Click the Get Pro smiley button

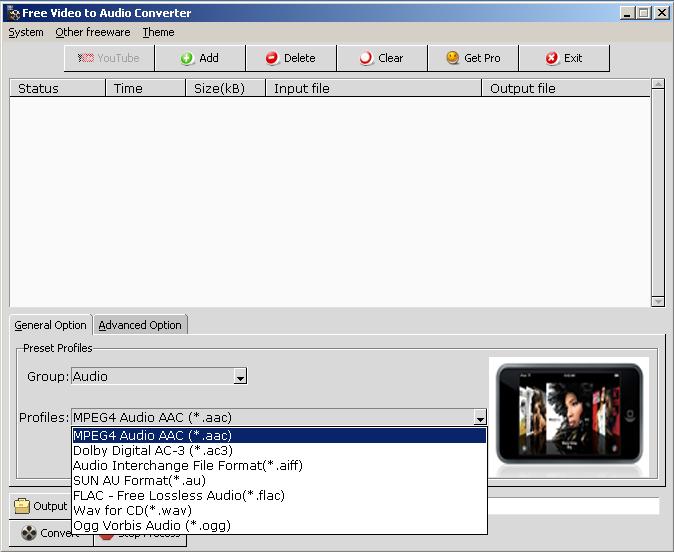[474, 58]
